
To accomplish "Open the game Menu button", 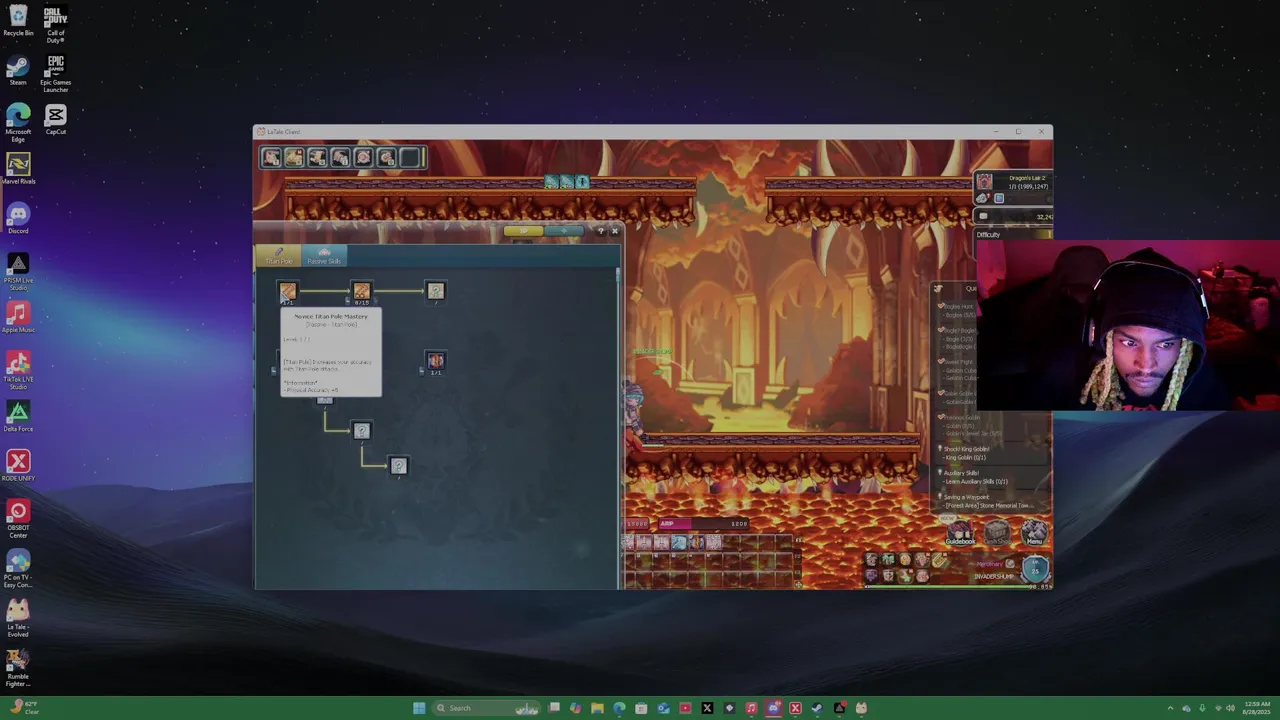I will coord(1034,533).
